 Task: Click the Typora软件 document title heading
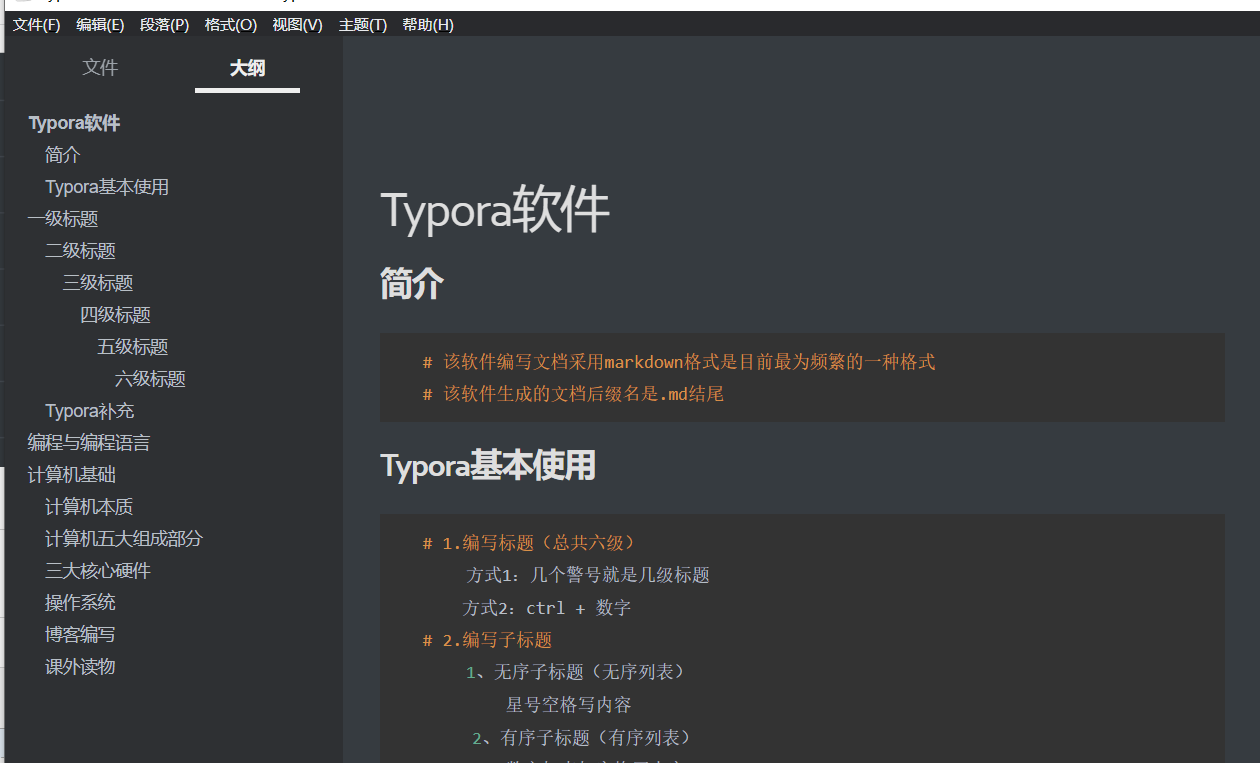494,210
